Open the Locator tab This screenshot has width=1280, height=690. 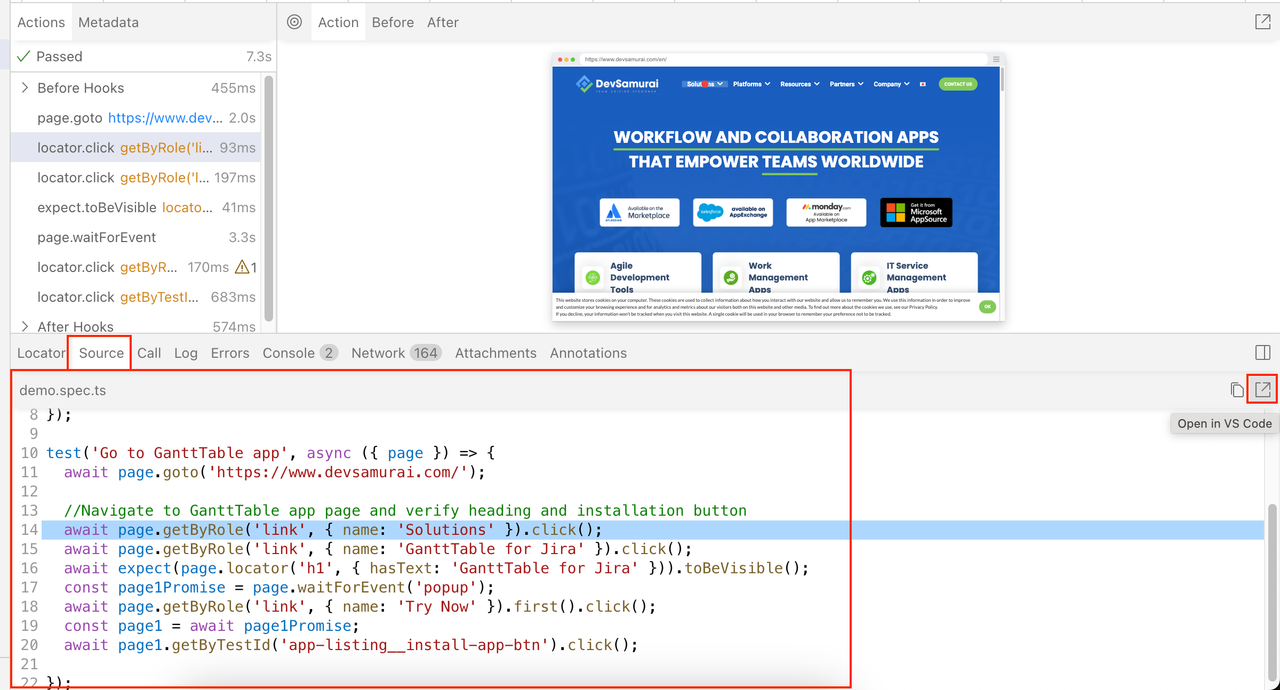[x=41, y=353]
